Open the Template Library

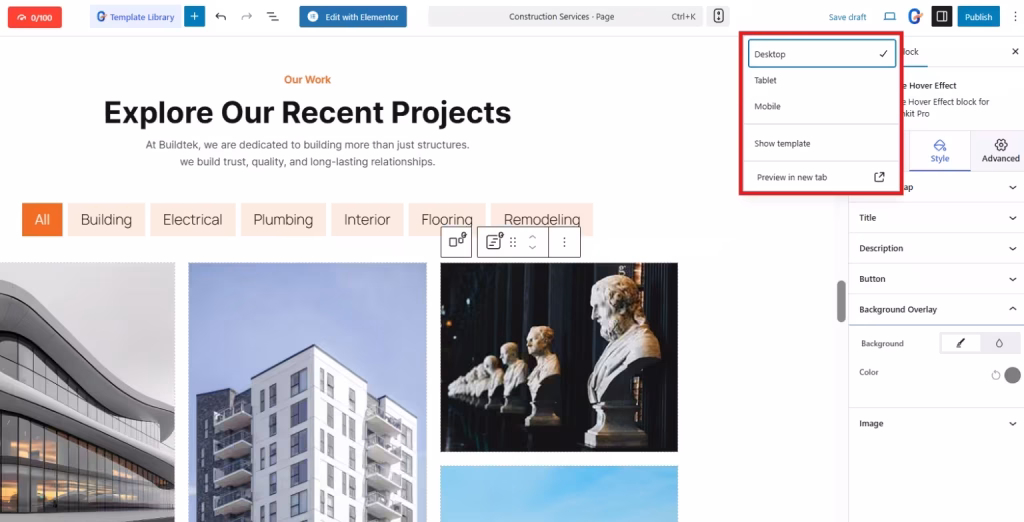pos(136,17)
